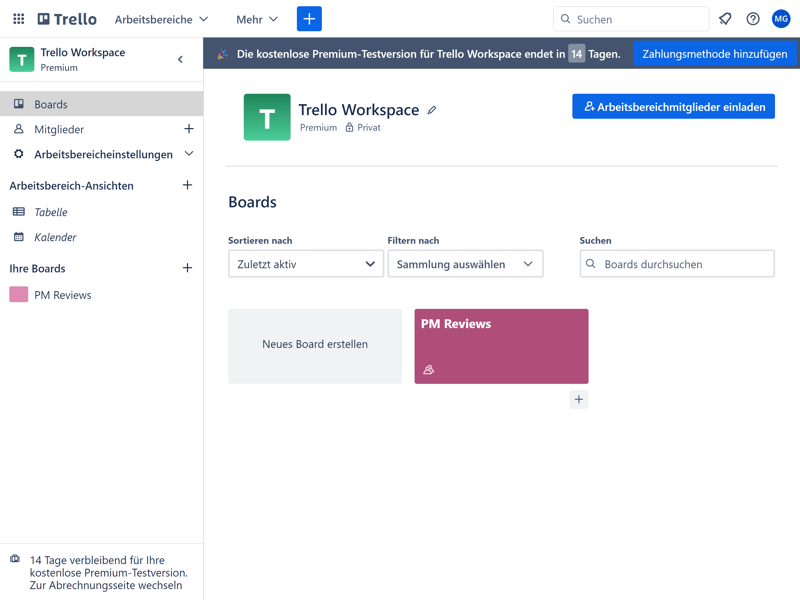This screenshot has height=600, width=800.
Task: Open the help question mark icon
Action: (753, 19)
